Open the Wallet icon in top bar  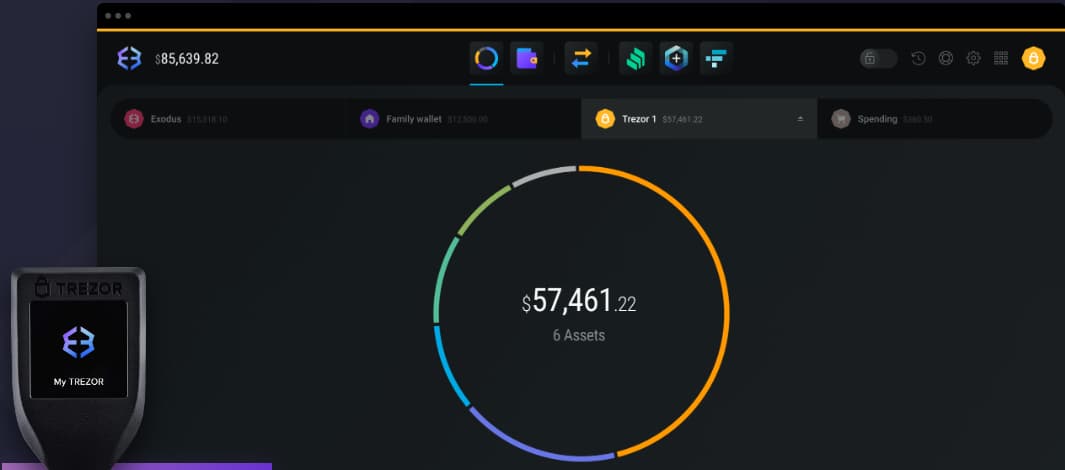(526, 59)
